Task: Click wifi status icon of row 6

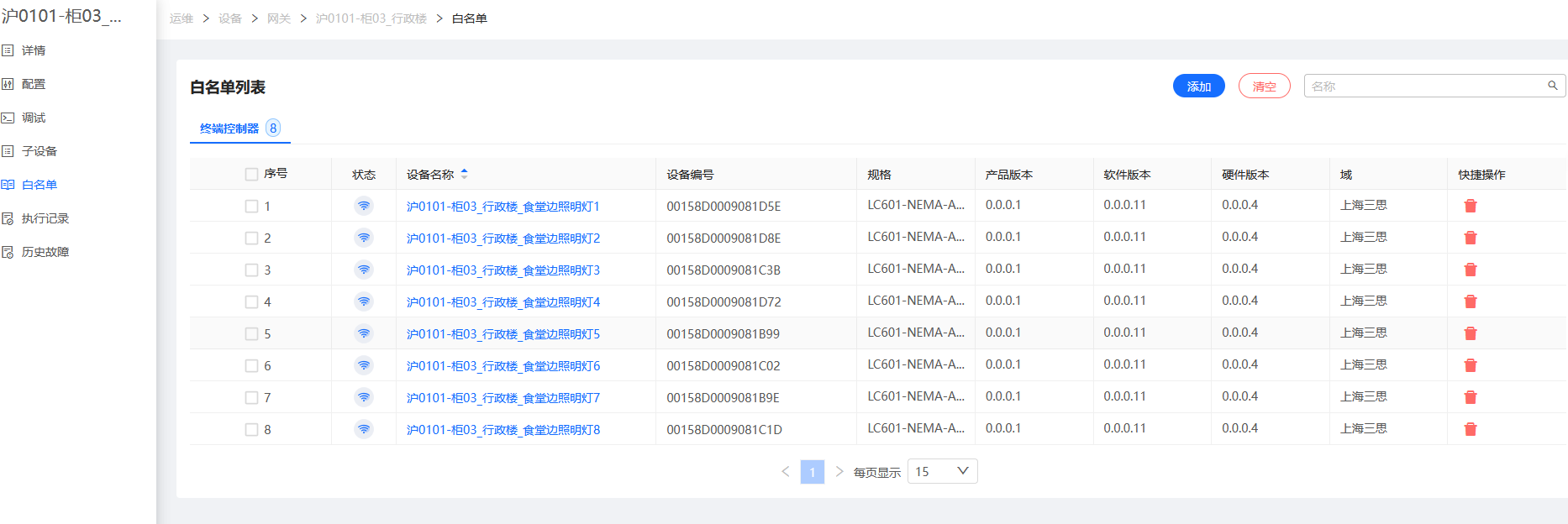Action: pos(364,365)
